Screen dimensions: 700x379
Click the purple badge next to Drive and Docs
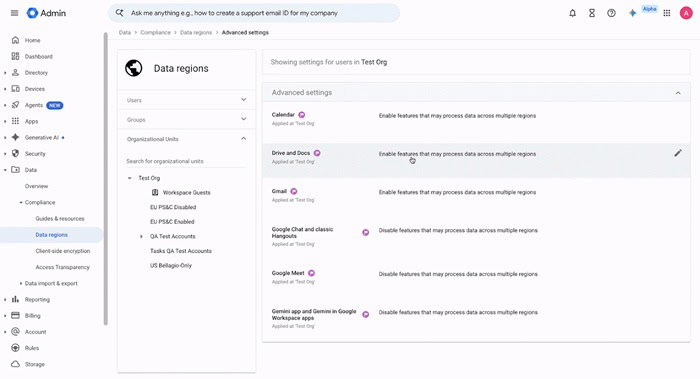(x=317, y=153)
